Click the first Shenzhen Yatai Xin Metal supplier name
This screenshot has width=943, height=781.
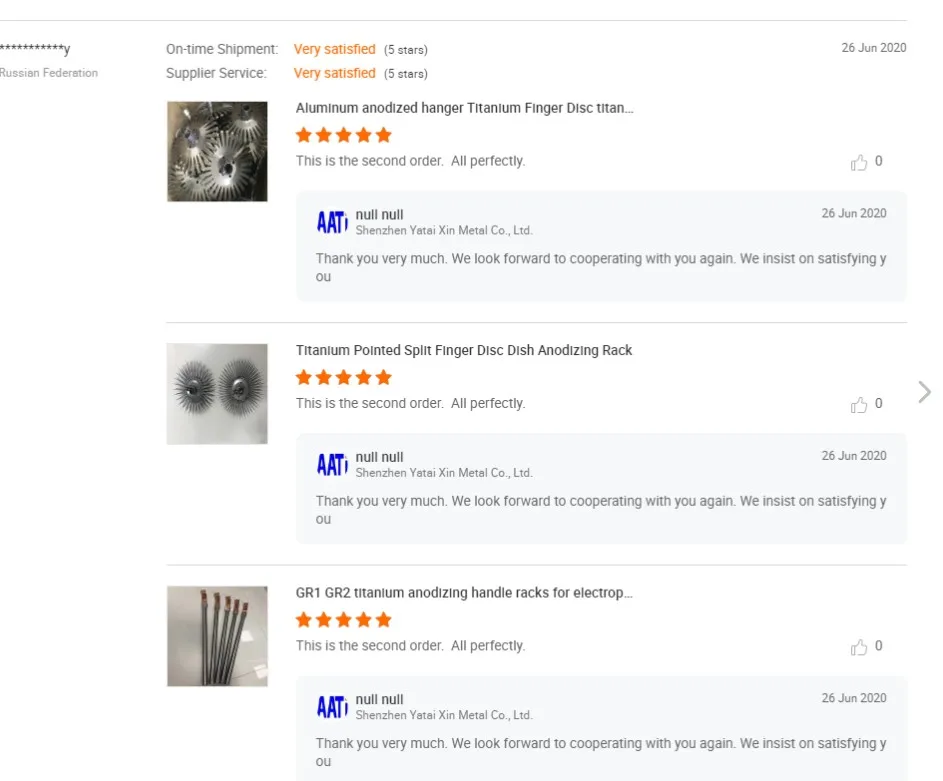(444, 231)
